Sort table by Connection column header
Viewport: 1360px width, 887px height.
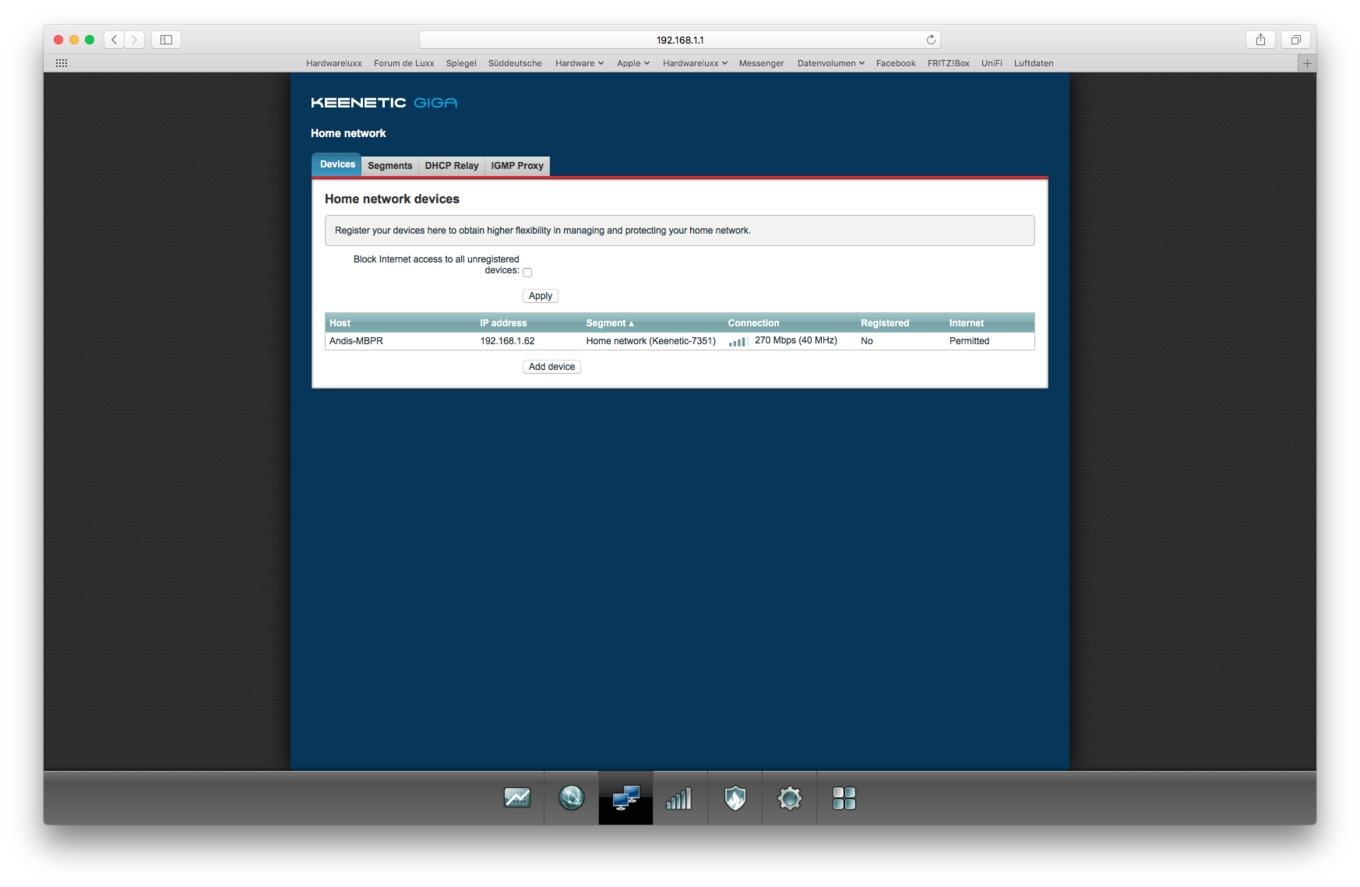point(753,323)
